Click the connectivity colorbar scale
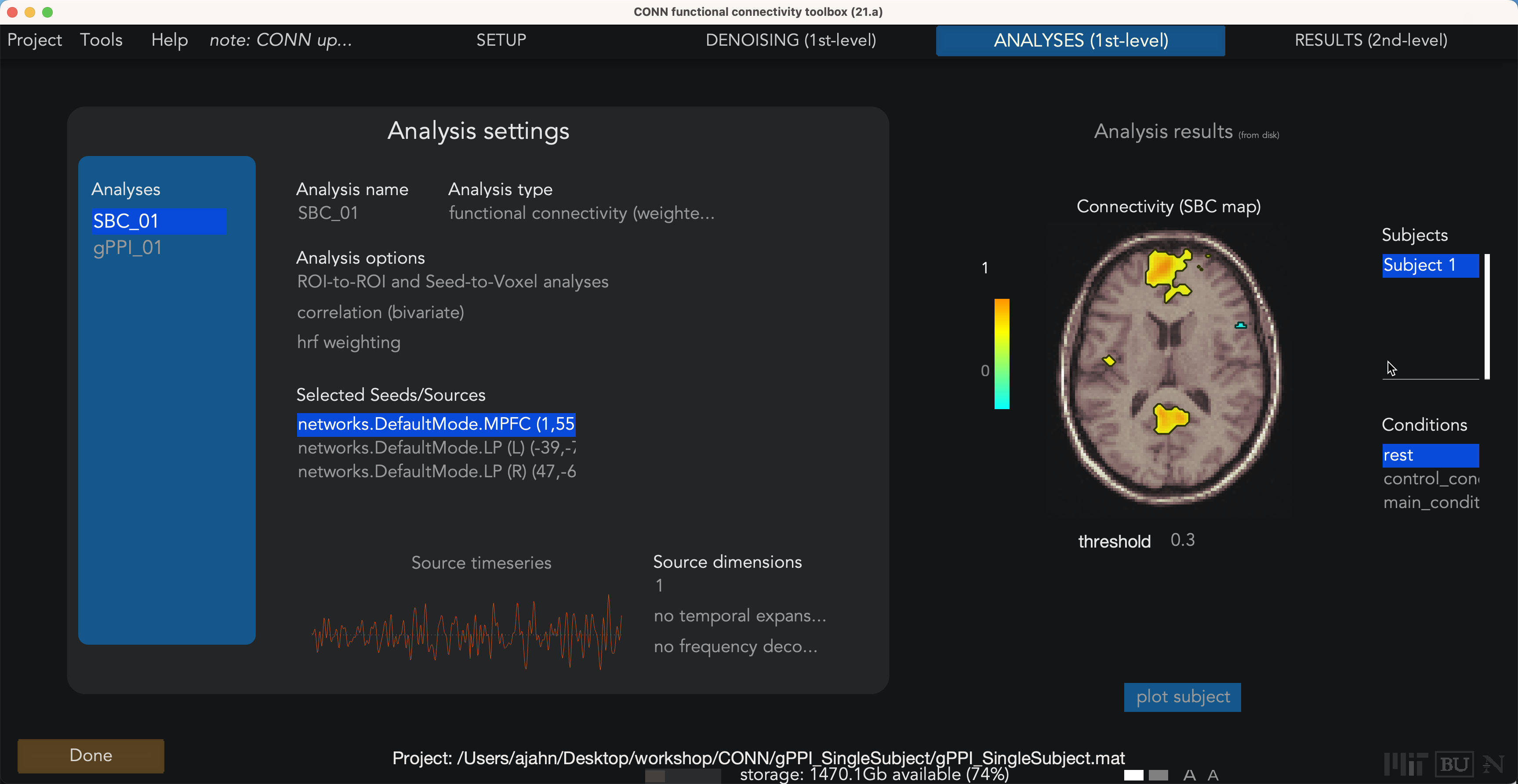This screenshot has height=784, width=1518. click(x=1002, y=353)
